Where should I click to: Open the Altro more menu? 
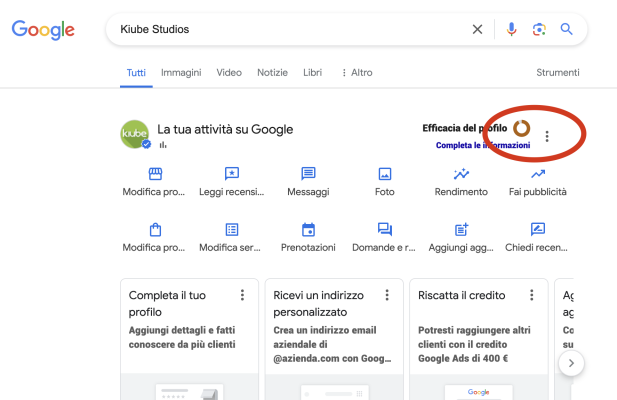point(357,72)
